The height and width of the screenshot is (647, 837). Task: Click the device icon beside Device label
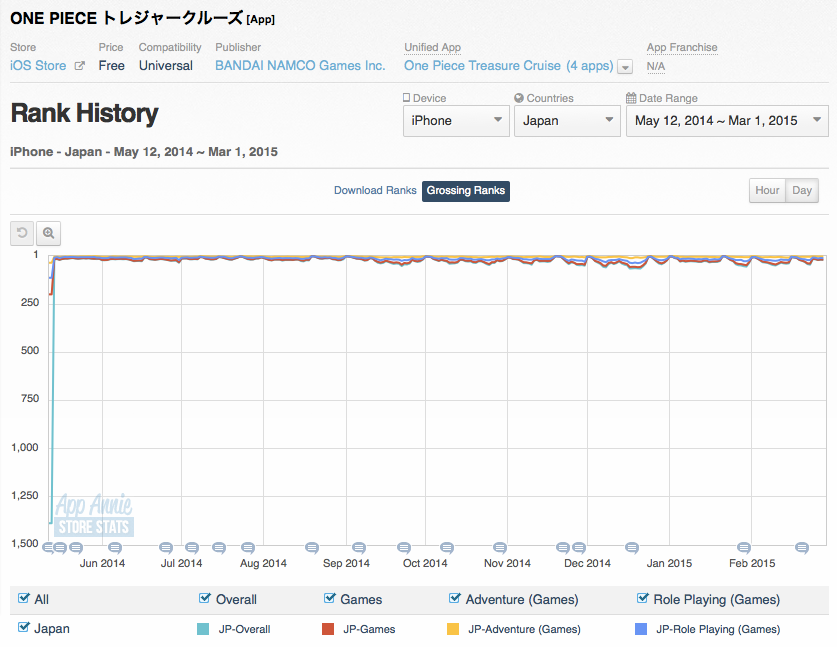tap(406, 98)
